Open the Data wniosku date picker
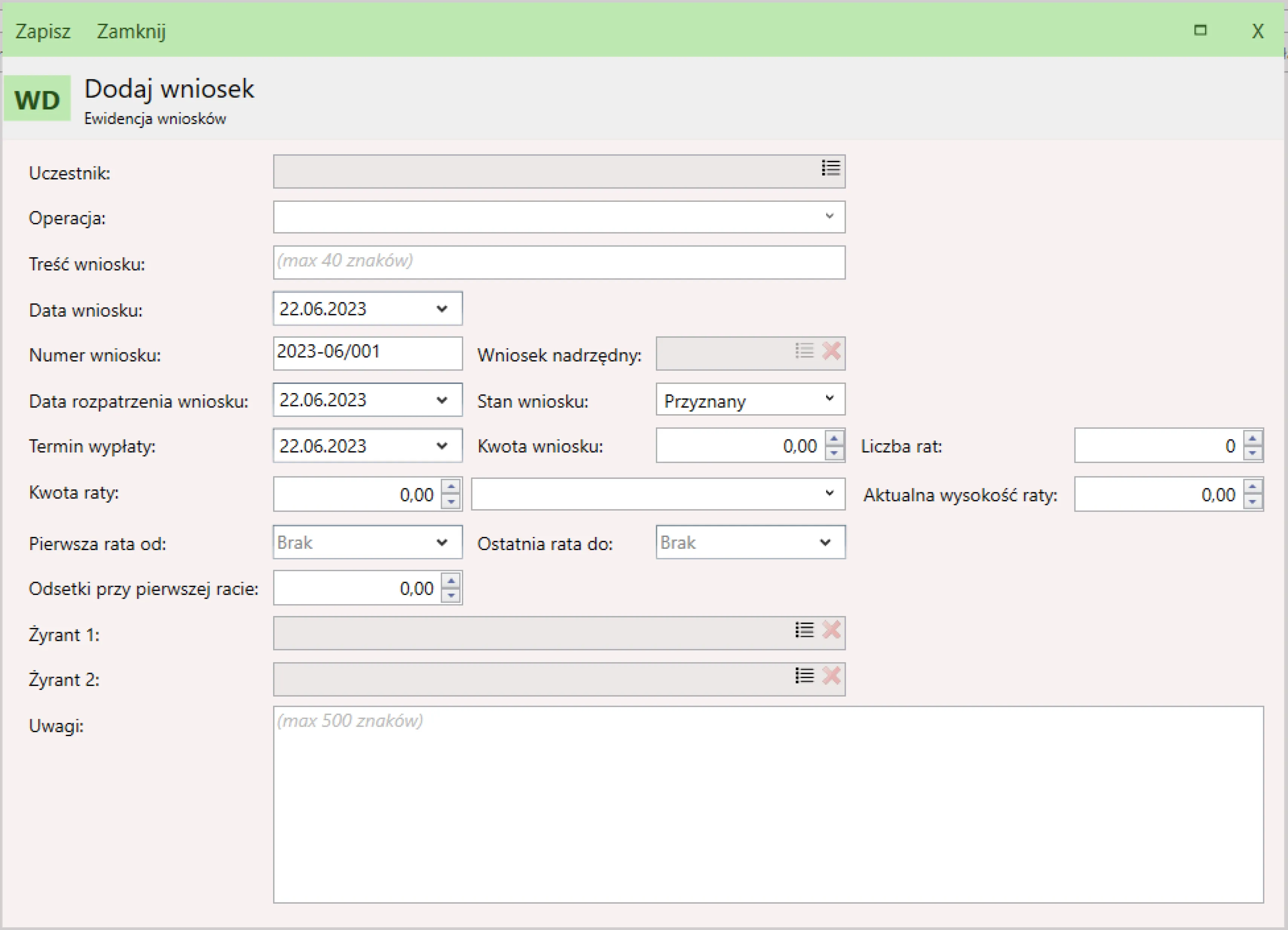The height and width of the screenshot is (930, 1288). point(442,309)
